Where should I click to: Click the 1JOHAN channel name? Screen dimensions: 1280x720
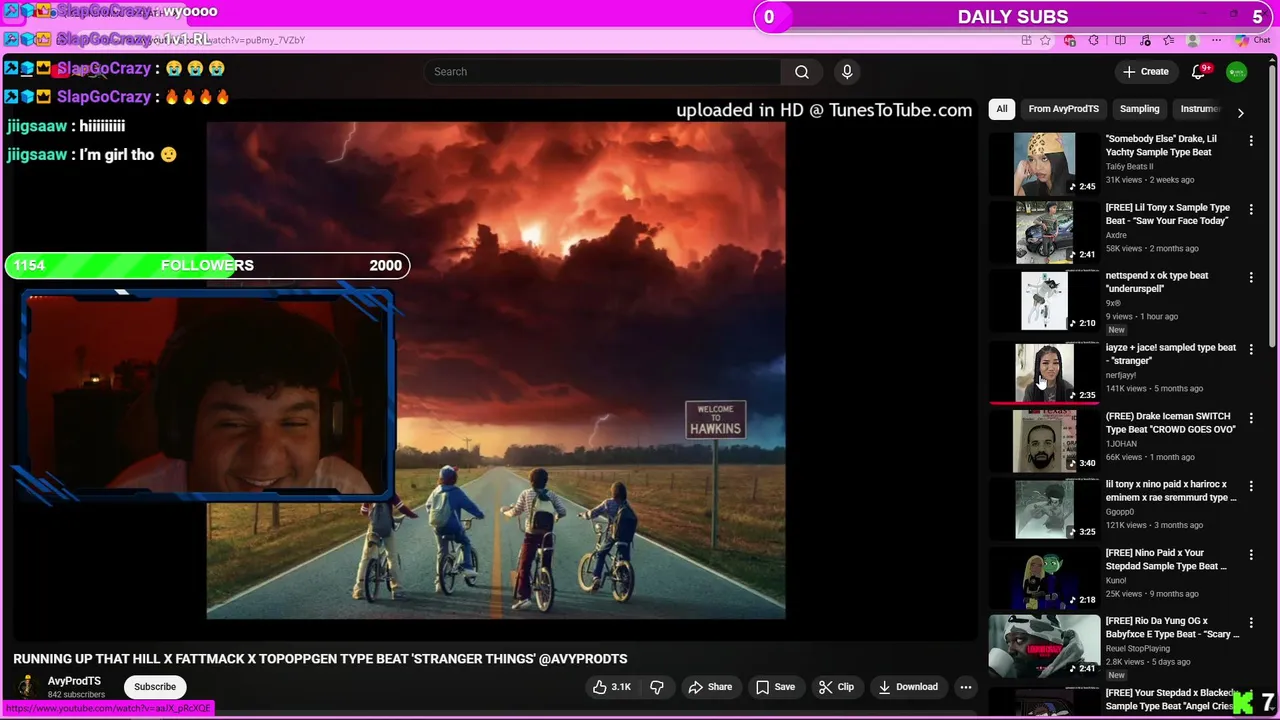[x=1123, y=443]
